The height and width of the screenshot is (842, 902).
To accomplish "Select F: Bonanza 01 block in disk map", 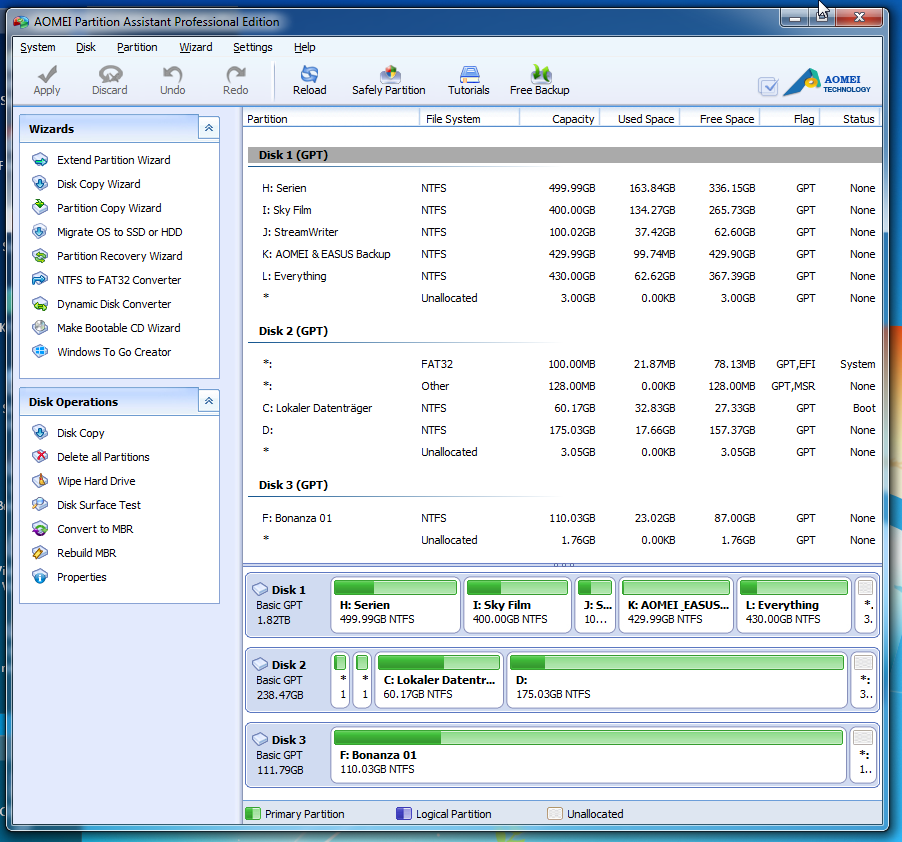I will pyautogui.click(x=588, y=755).
